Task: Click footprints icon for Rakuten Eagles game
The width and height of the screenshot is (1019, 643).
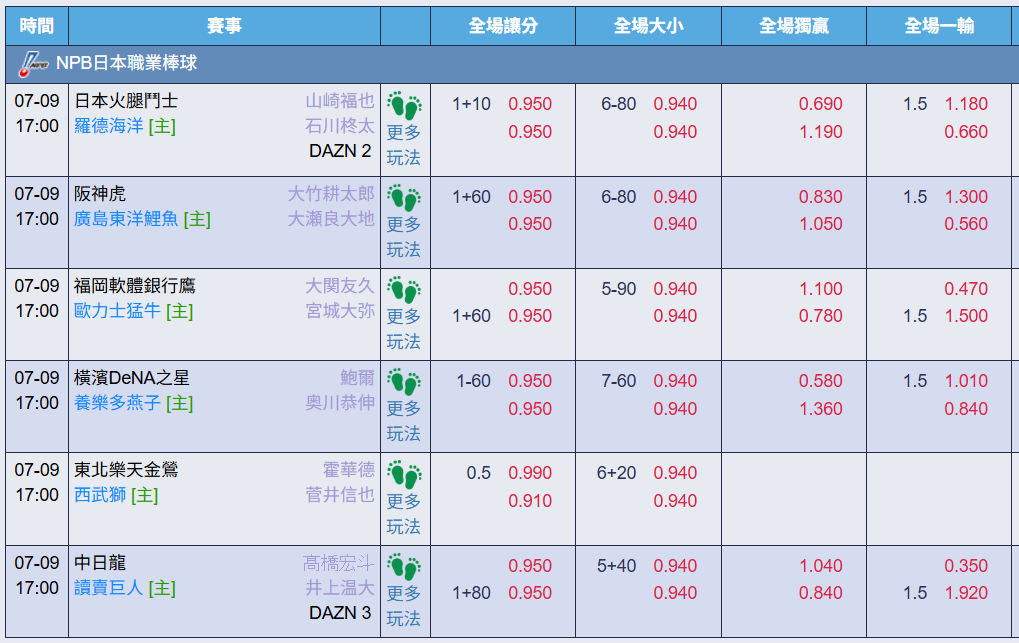Action: 404,473
